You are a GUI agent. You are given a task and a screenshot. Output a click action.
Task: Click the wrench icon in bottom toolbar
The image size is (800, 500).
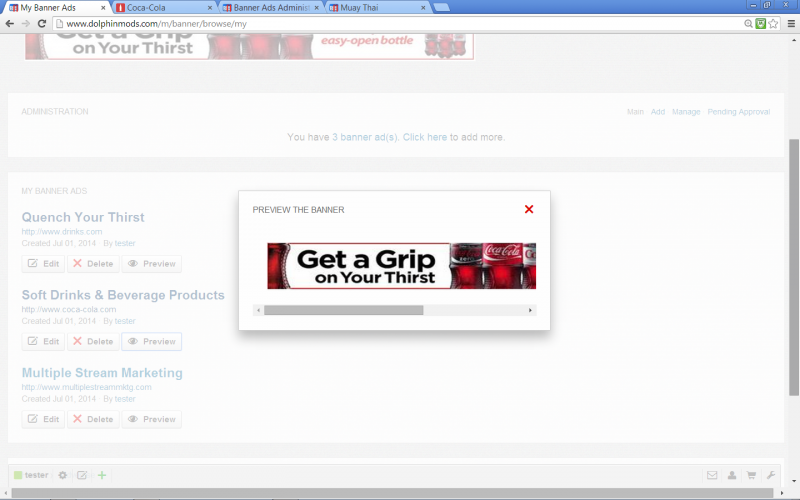point(770,475)
